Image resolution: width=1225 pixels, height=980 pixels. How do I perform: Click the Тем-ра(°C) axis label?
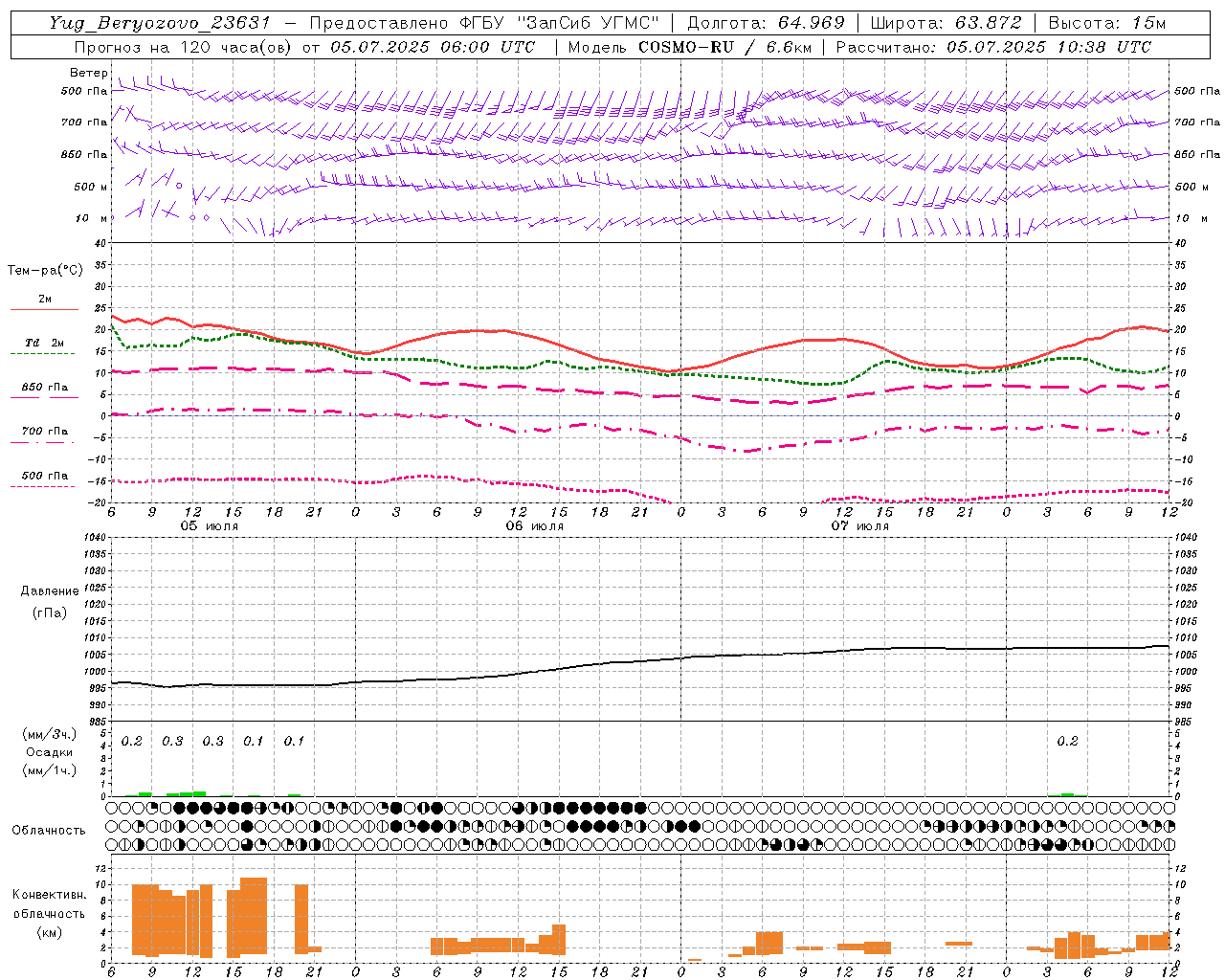coord(45,271)
